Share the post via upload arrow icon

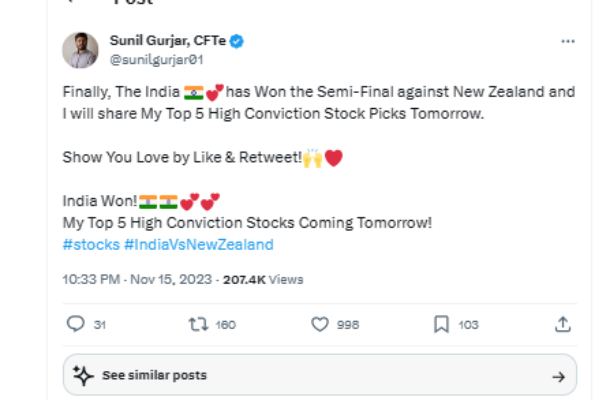pyautogui.click(x=563, y=324)
